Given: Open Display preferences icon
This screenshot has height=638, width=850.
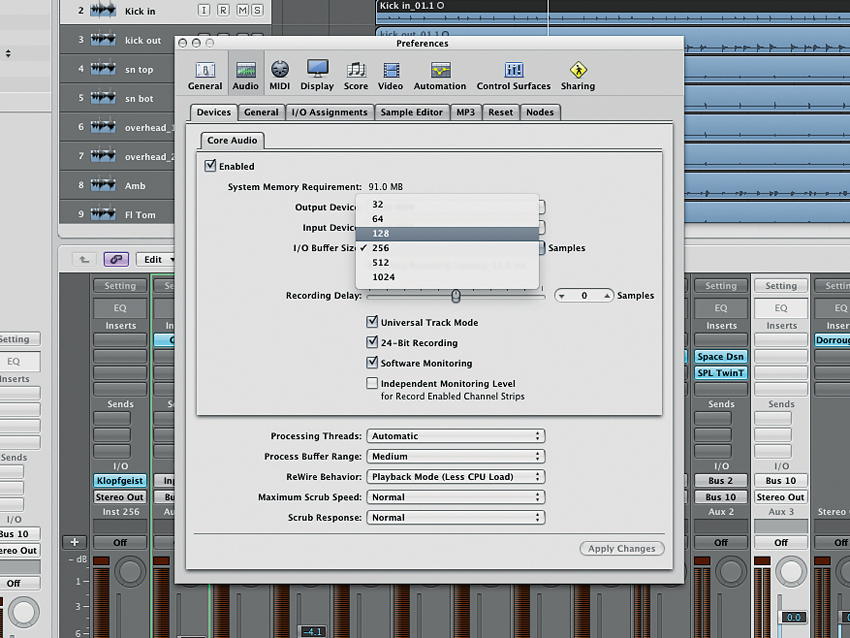Looking at the screenshot, I should [317, 76].
